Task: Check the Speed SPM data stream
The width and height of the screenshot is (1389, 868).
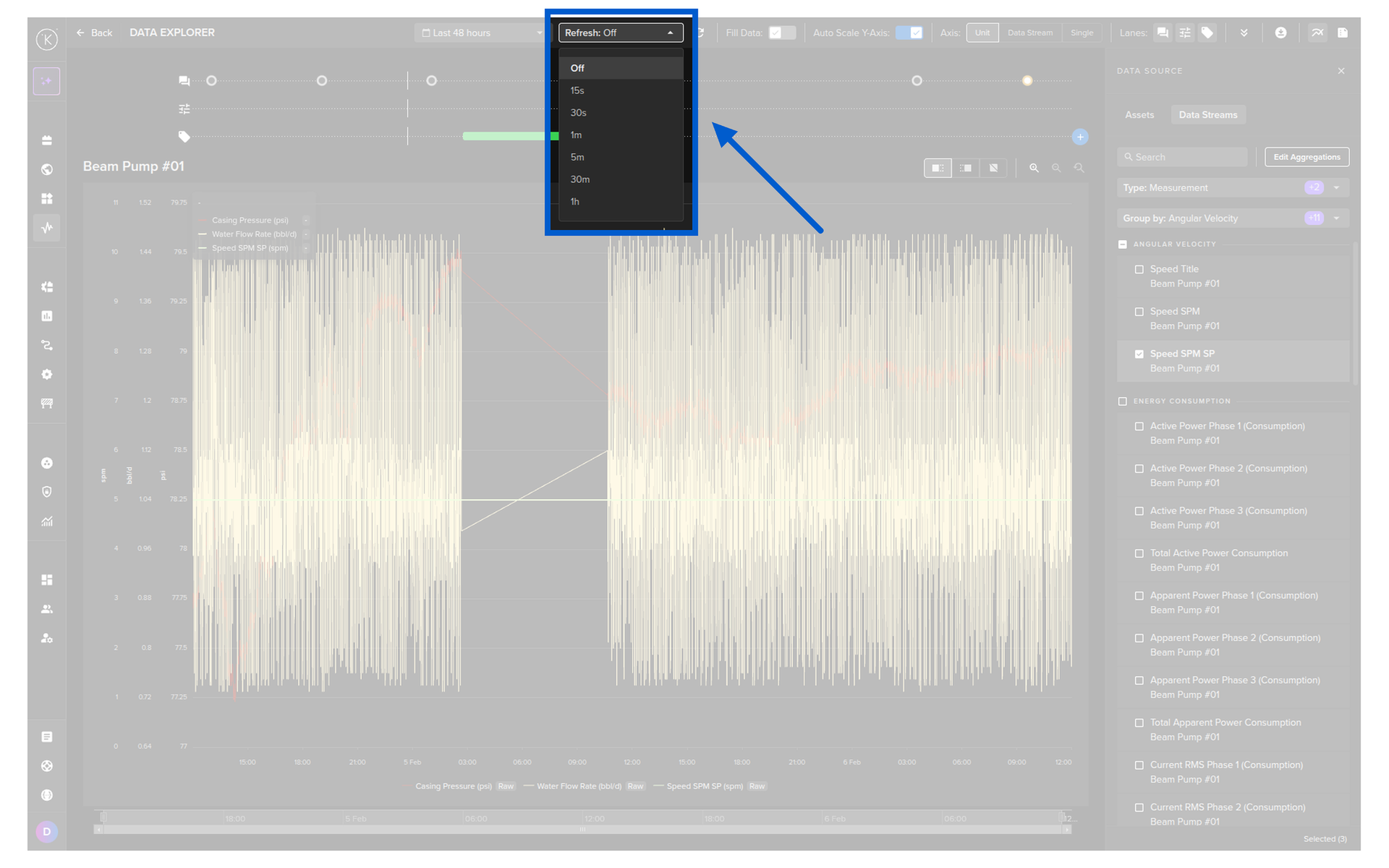Action: point(1139,312)
